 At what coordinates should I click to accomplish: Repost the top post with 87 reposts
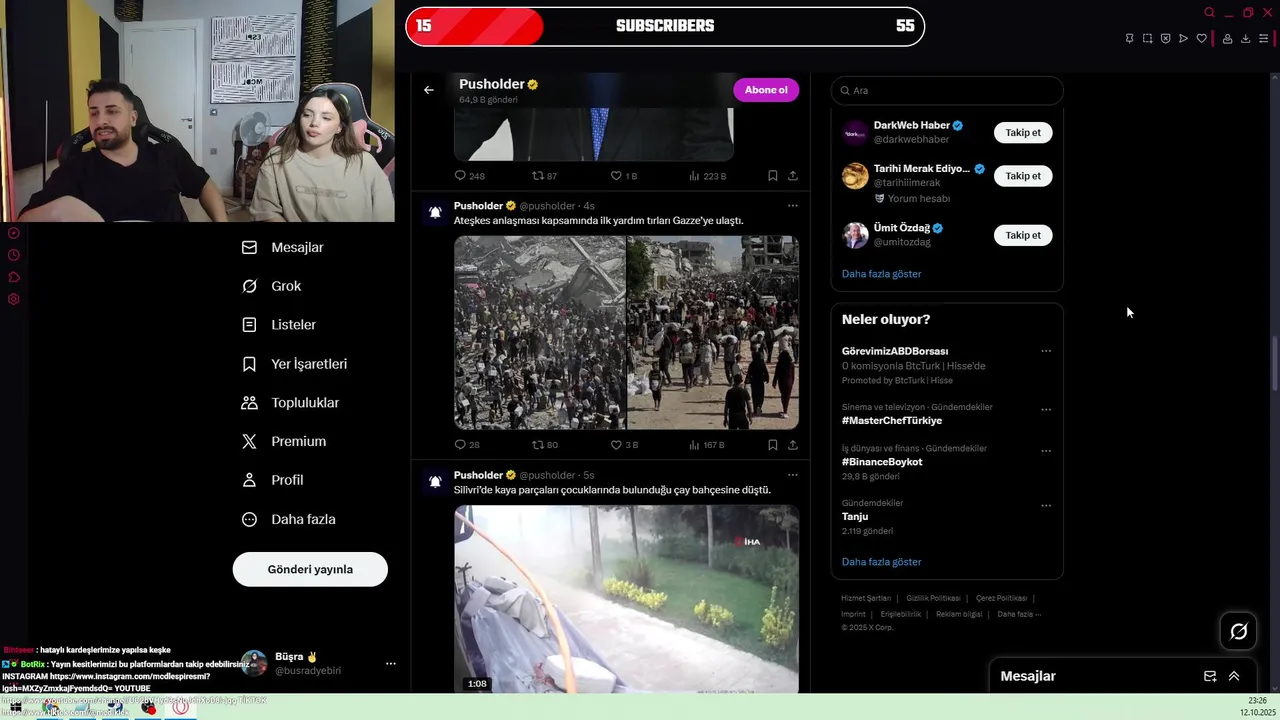point(545,176)
